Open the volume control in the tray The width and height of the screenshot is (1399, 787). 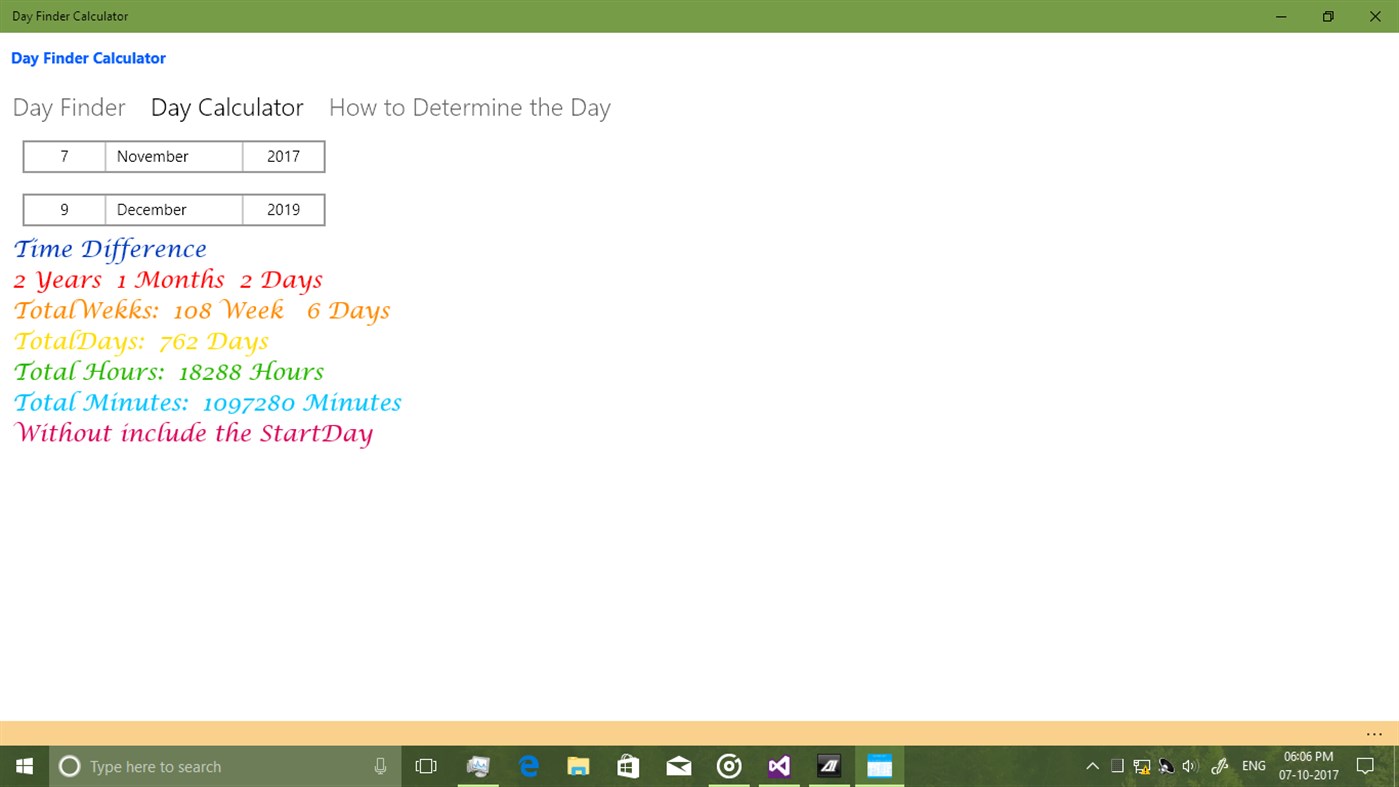pos(1189,766)
